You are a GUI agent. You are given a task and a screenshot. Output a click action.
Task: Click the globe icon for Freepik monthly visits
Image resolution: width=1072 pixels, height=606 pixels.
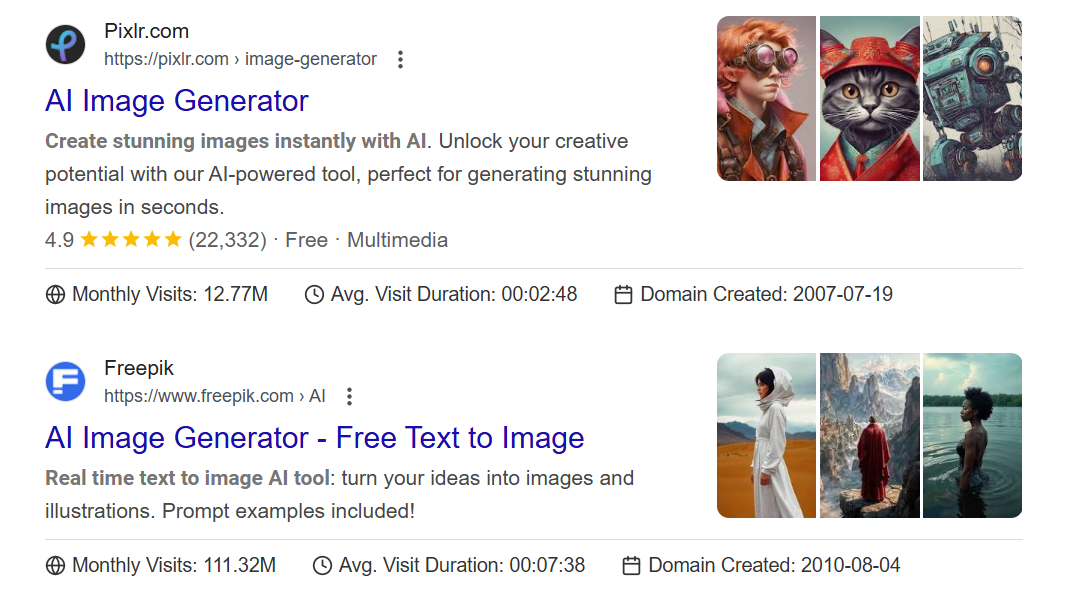pyautogui.click(x=55, y=566)
